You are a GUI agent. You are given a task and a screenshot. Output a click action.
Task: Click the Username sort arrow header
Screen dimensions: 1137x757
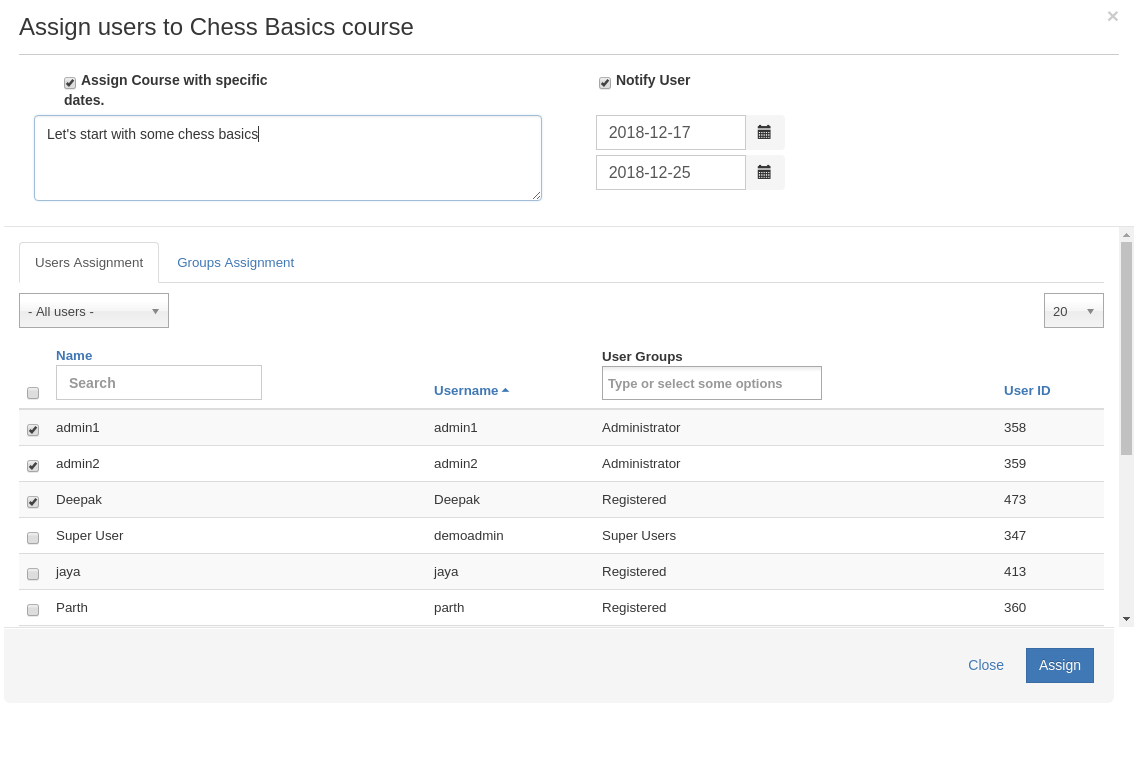tap(471, 391)
